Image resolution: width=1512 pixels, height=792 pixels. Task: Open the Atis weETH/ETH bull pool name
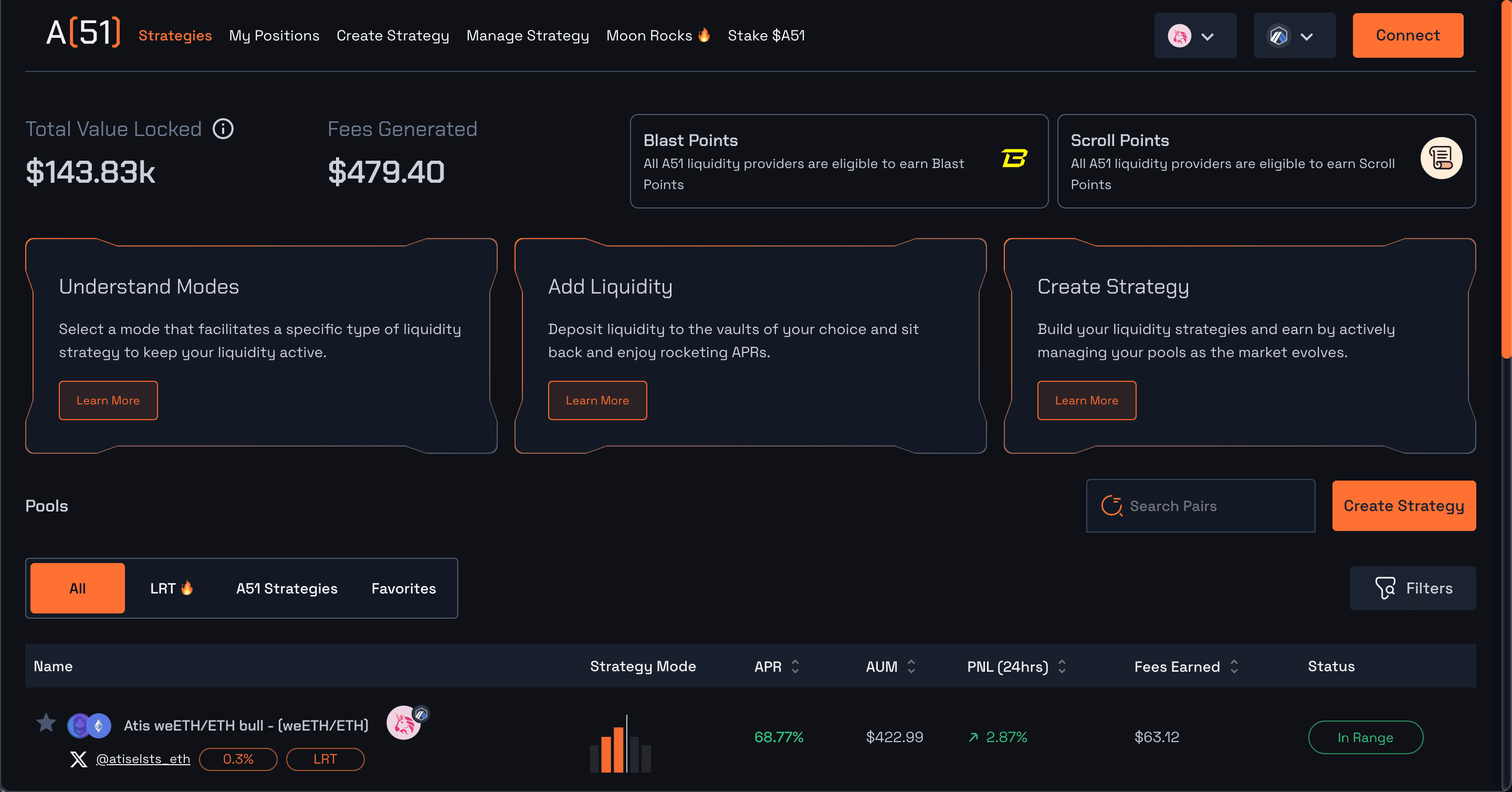[x=246, y=725]
